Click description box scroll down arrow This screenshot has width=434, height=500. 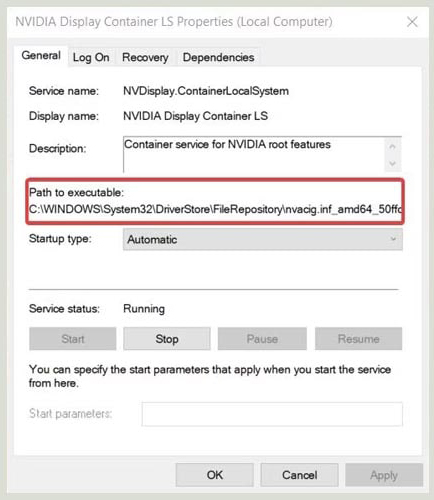pos(393,163)
